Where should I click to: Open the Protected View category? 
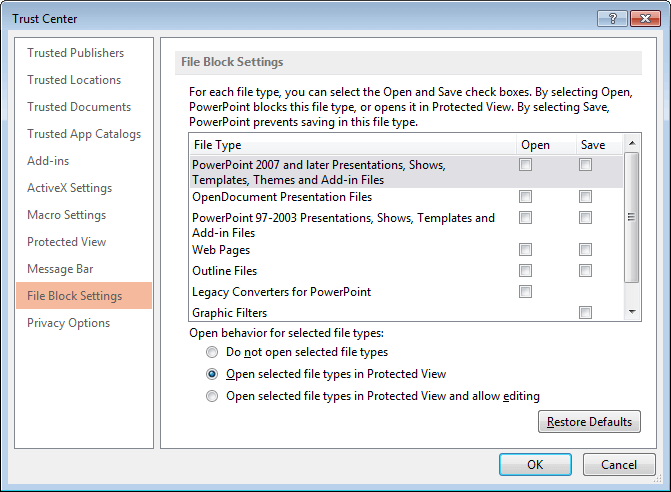[x=69, y=242]
